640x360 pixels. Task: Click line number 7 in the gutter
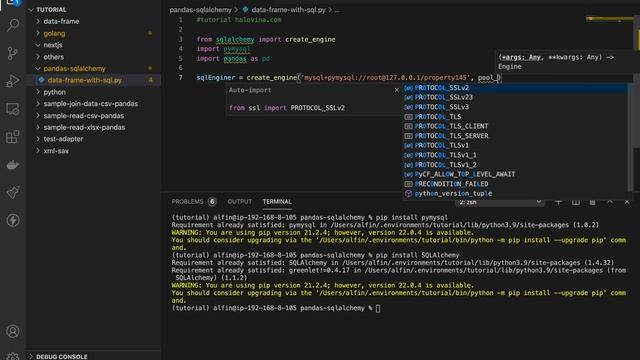pos(180,78)
